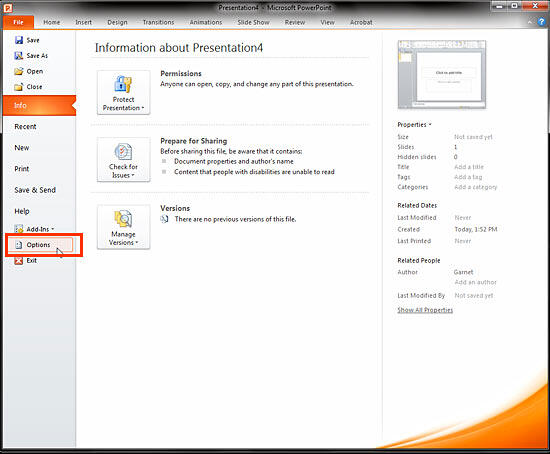Click the Add a category field

pos(476,187)
